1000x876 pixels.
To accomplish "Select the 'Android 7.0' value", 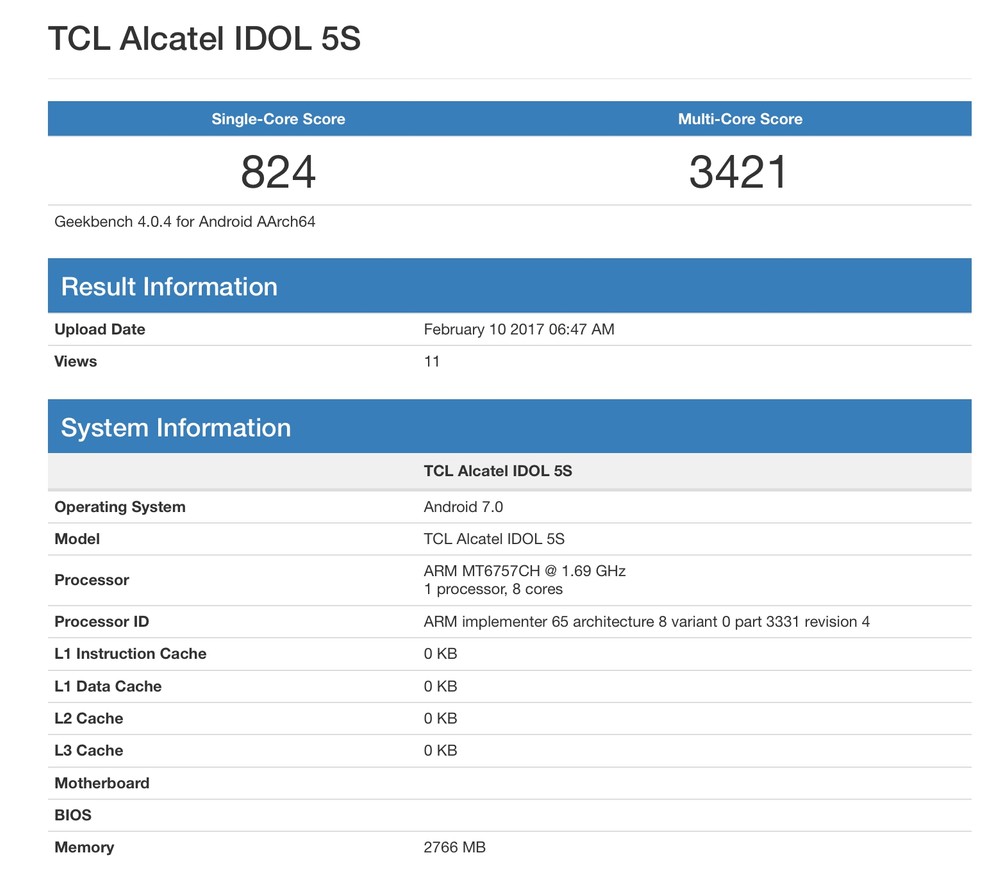I will coord(464,507).
